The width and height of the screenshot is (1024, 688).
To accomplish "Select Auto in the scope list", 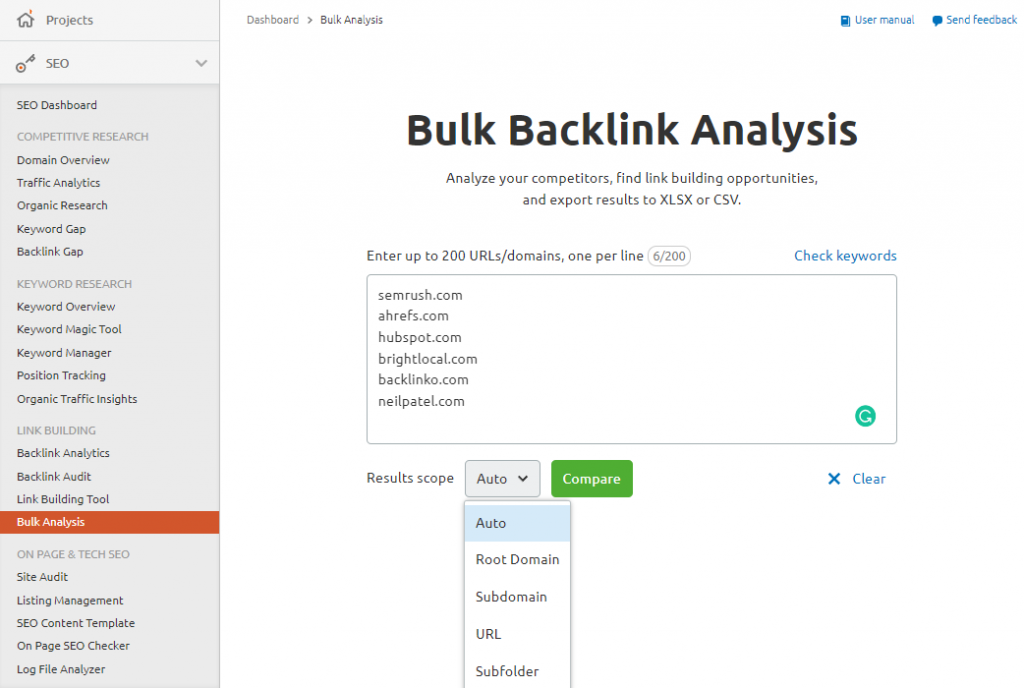I will 517,523.
